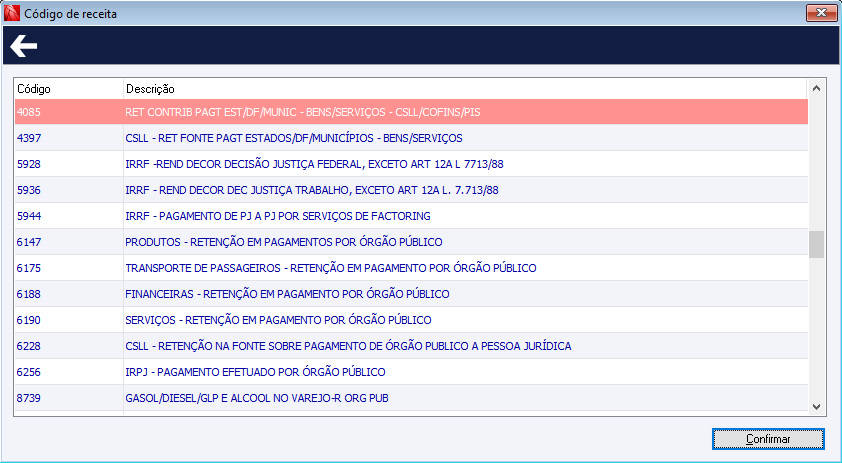
Task: Select IRRF REND DECOR DEC JUSTIÇA TRABALHO description
Action: coord(312,190)
